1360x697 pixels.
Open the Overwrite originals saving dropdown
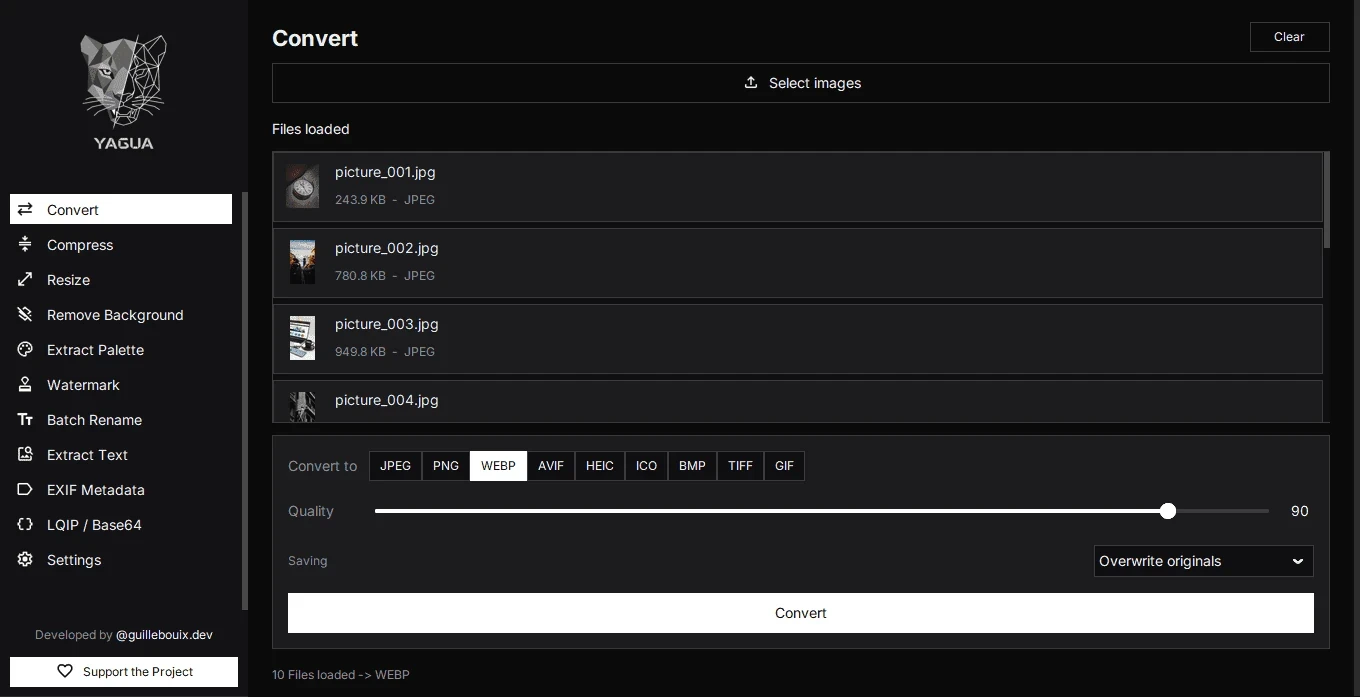point(1203,561)
